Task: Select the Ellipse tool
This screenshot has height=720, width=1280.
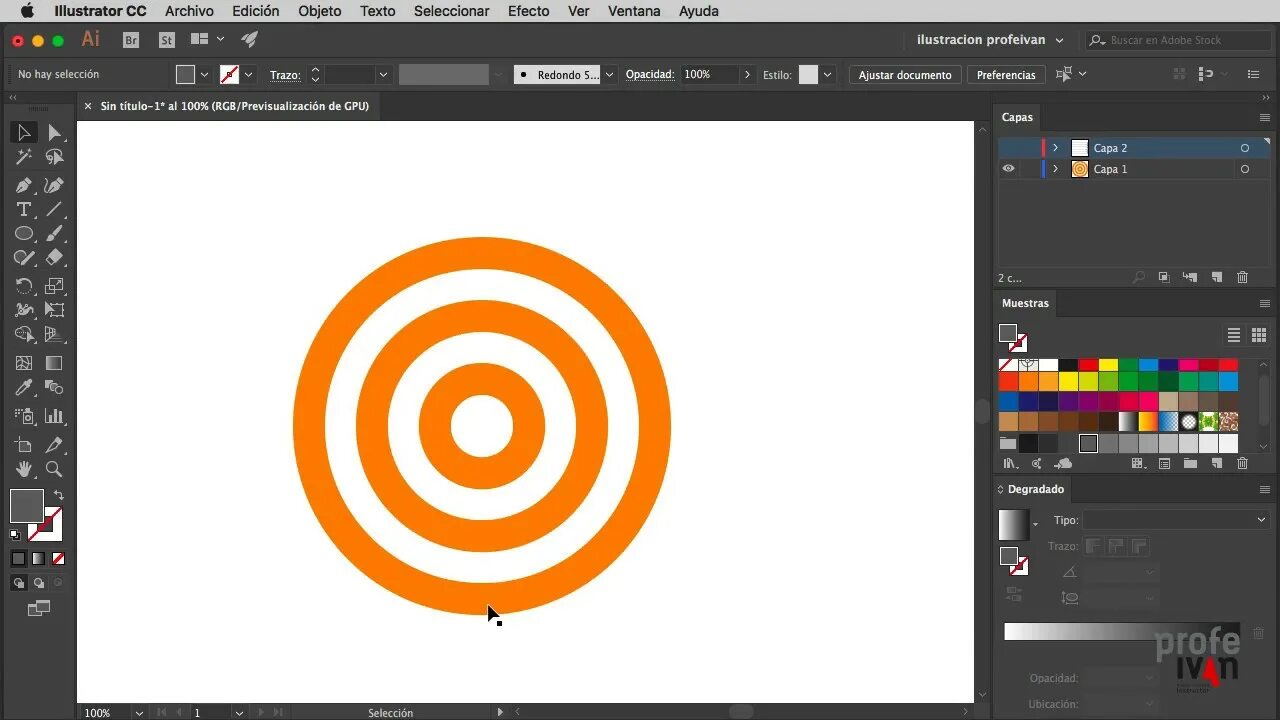Action: pos(24,233)
